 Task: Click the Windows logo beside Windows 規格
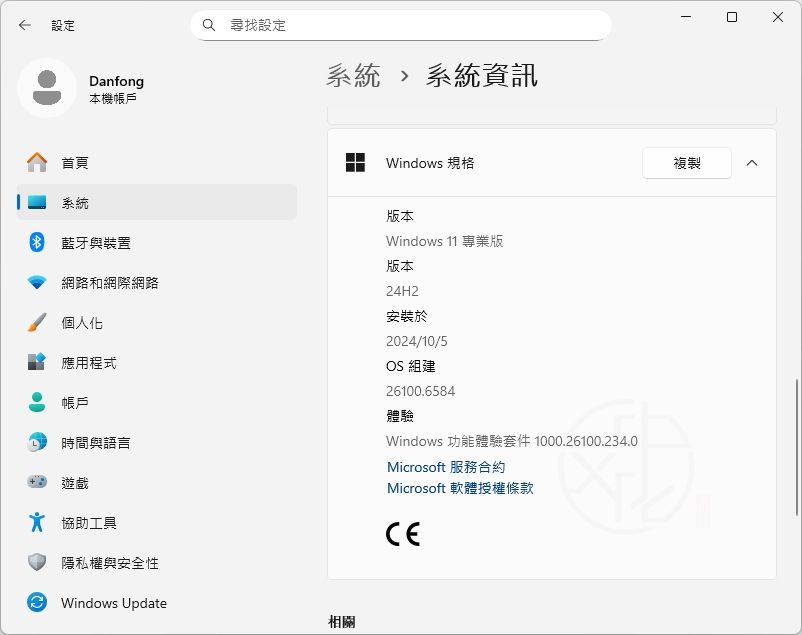[354, 162]
